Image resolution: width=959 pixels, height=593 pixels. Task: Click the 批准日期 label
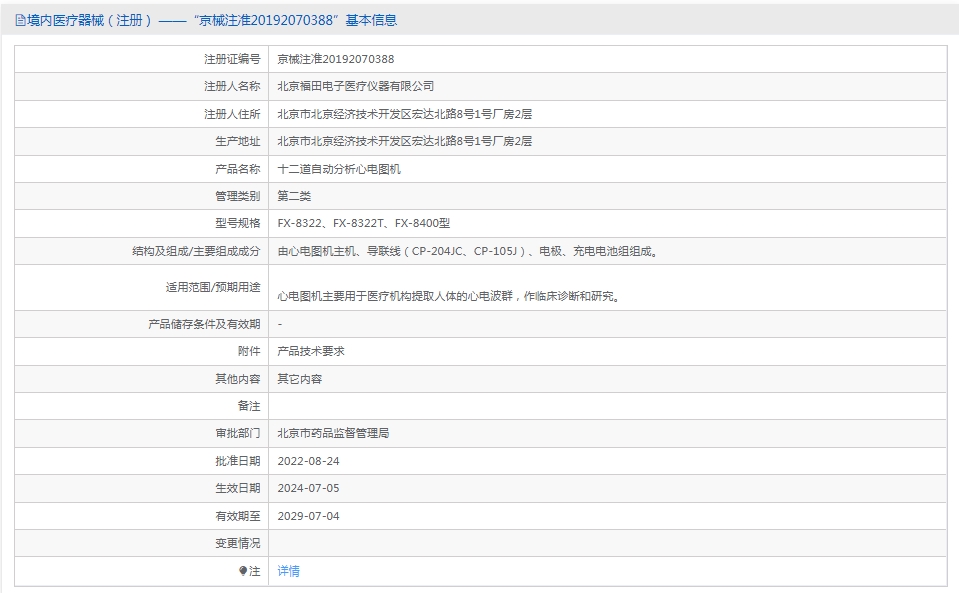click(237, 462)
